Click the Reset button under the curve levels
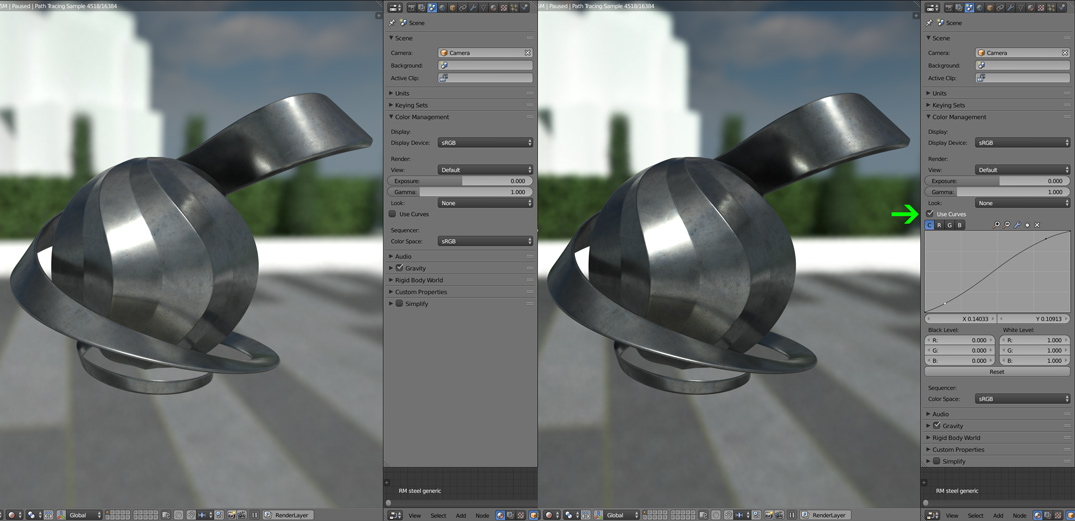Image resolution: width=1075 pixels, height=521 pixels. [996, 372]
